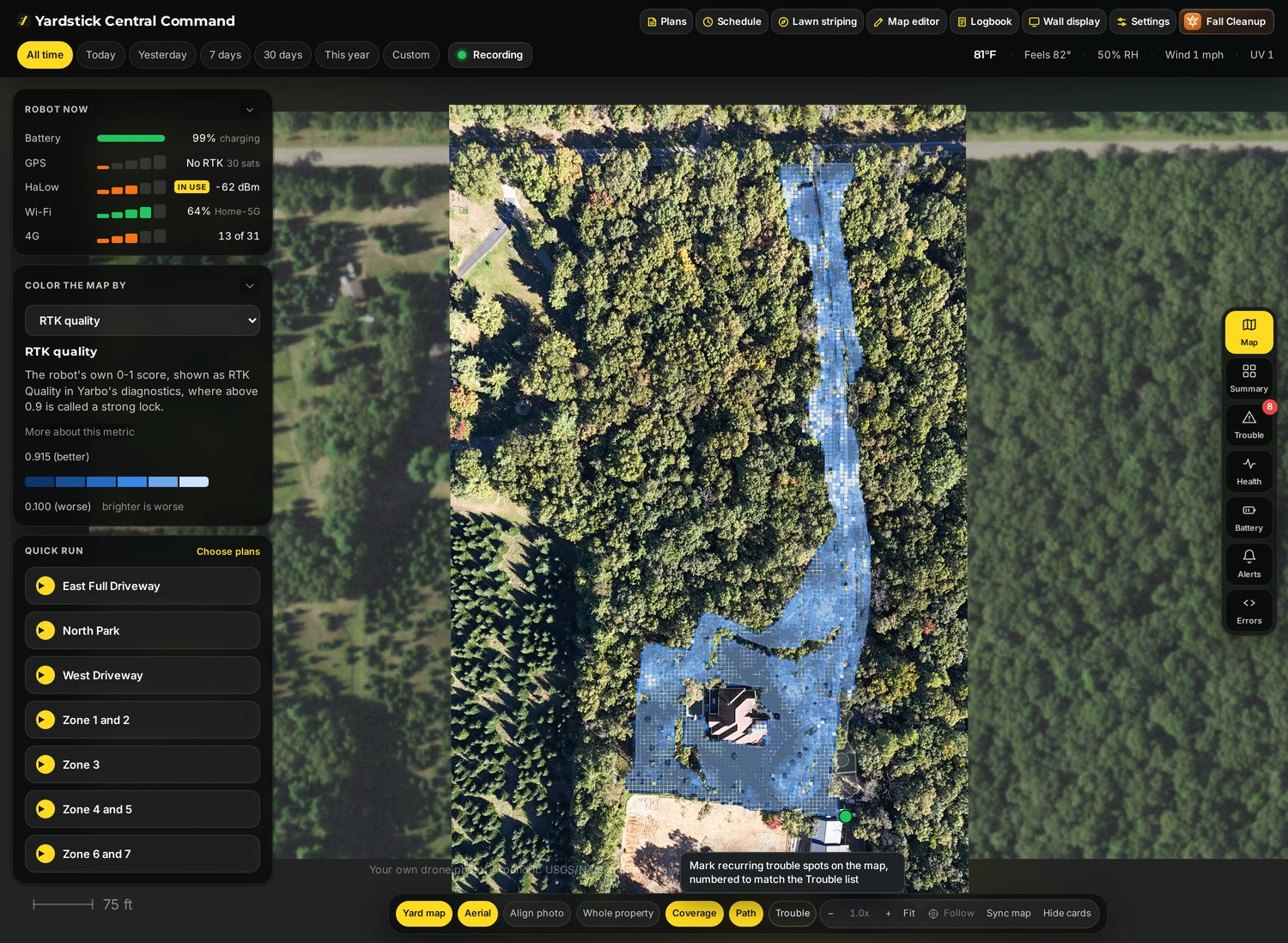The width and height of the screenshot is (1288, 943).
Task: Click the Align photo button
Action: coord(537,913)
